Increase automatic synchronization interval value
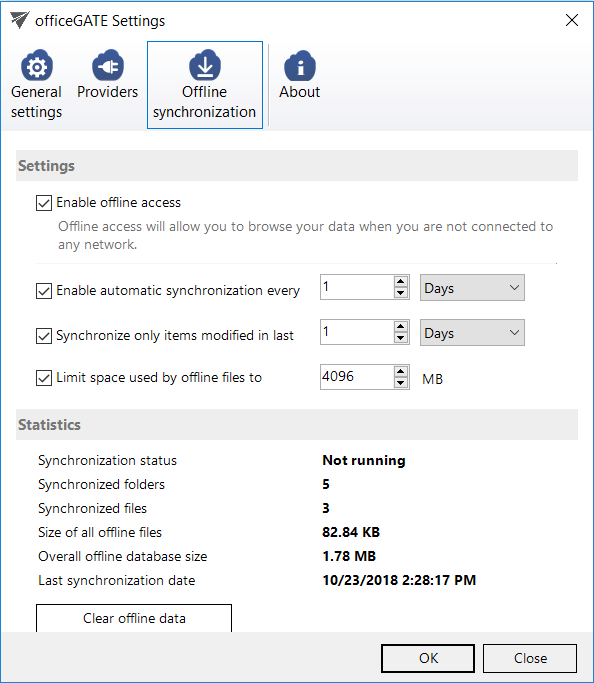This screenshot has width=594, height=683. [400, 281]
